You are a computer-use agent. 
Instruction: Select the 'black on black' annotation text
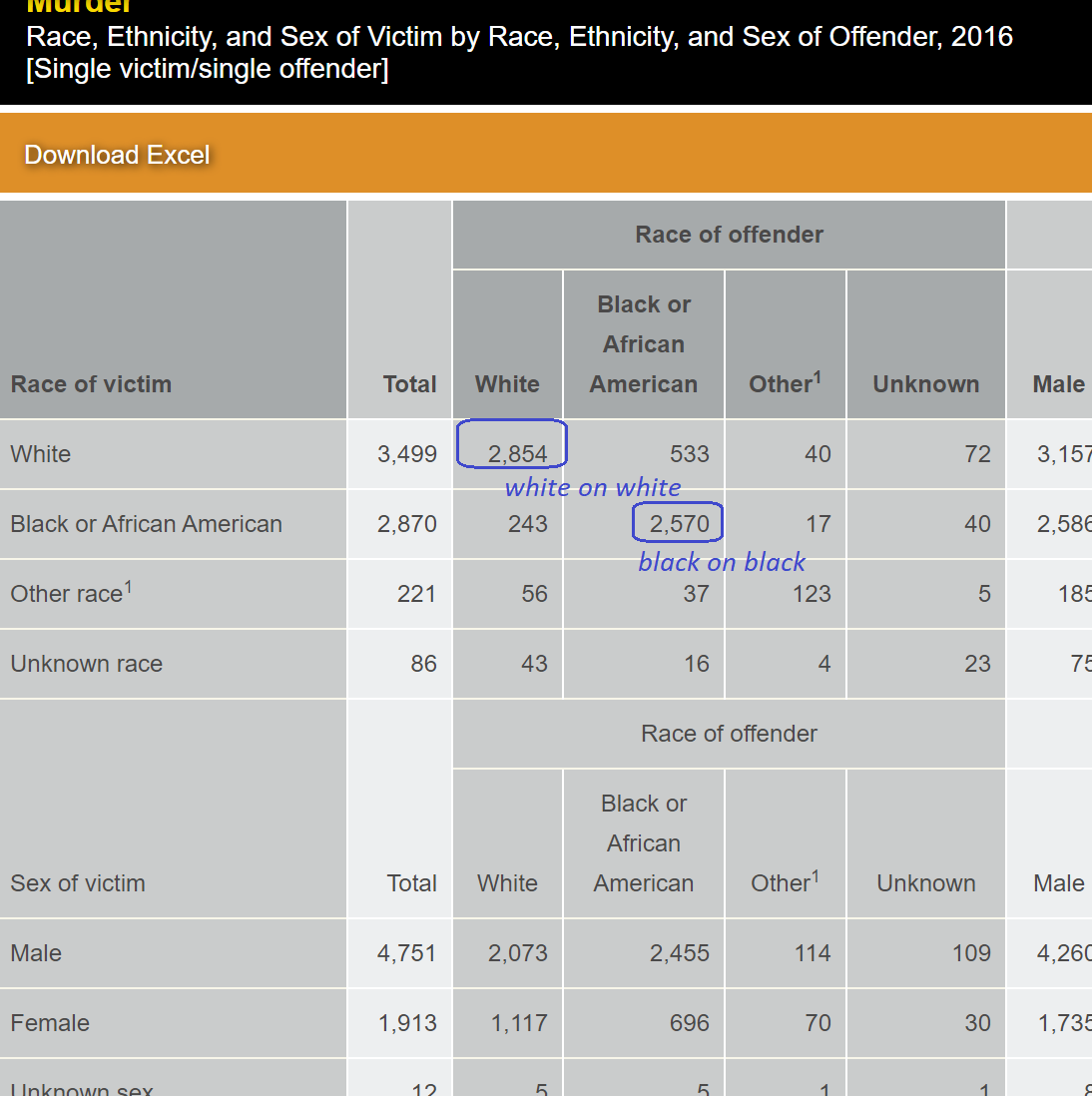click(721, 562)
